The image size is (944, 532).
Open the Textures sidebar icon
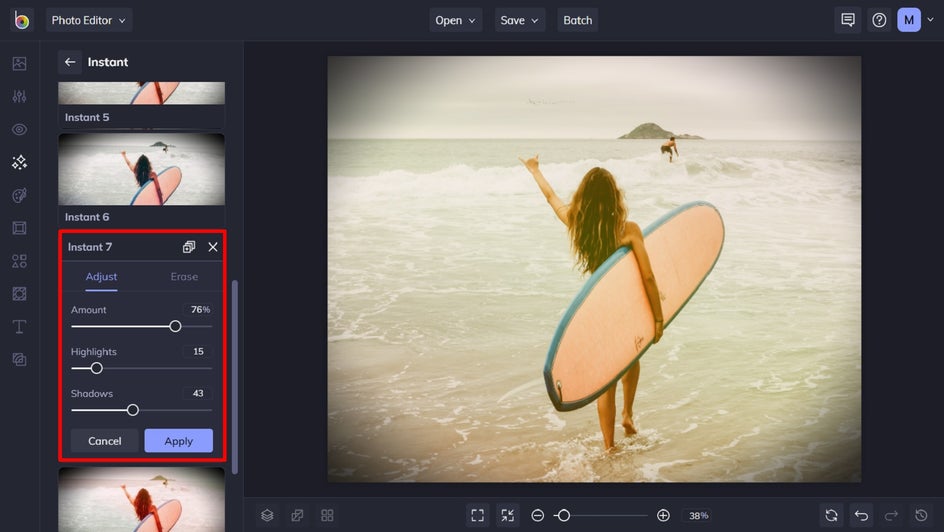pos(19,359)
